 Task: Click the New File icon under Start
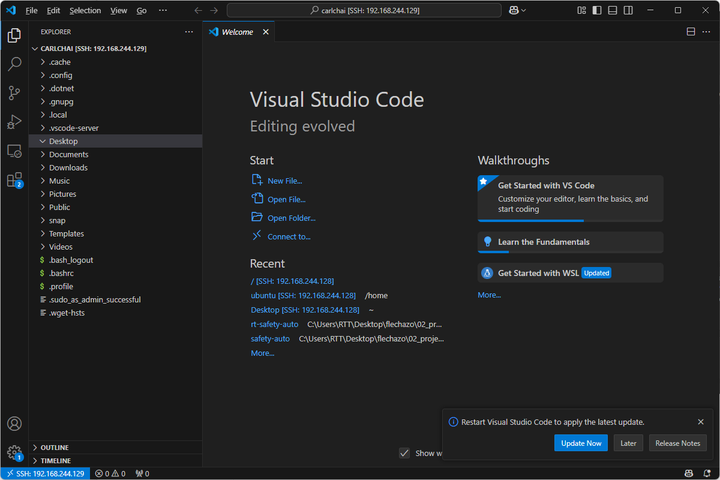click(x=257, y=180)
